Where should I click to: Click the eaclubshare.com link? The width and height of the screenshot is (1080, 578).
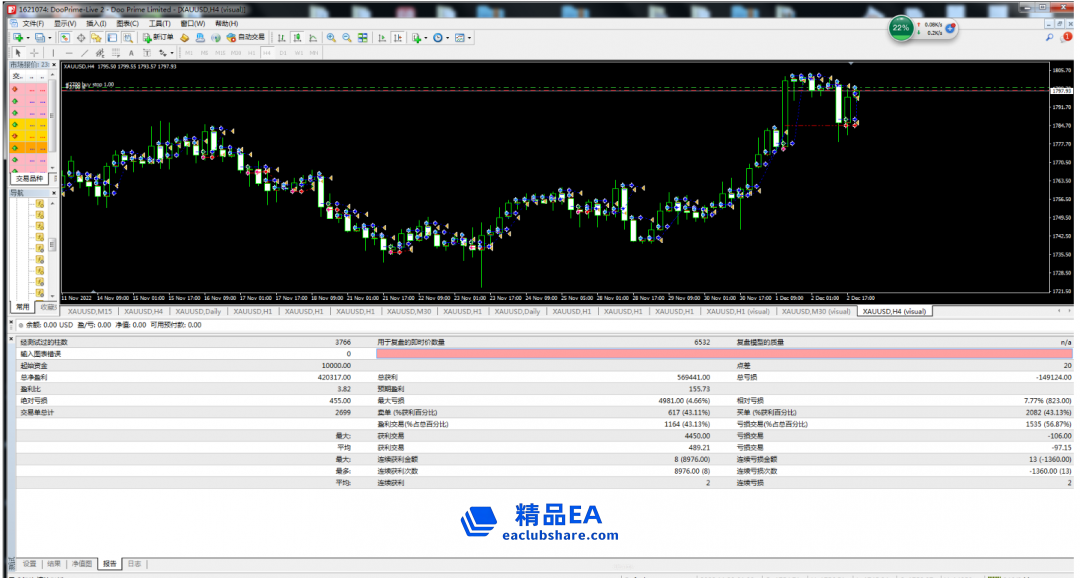[x=561, y=536]
